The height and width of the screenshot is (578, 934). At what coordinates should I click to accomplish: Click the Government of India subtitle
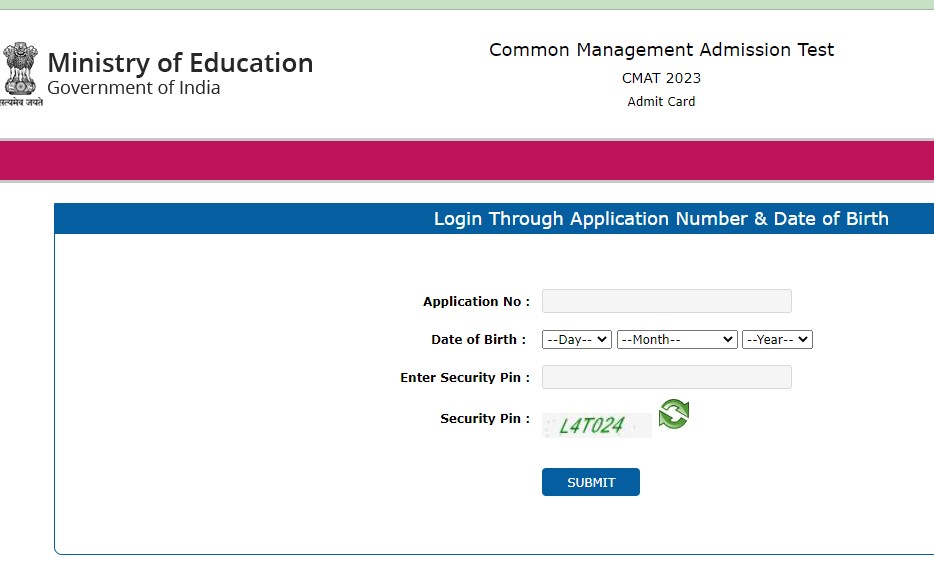click(134, 88)
